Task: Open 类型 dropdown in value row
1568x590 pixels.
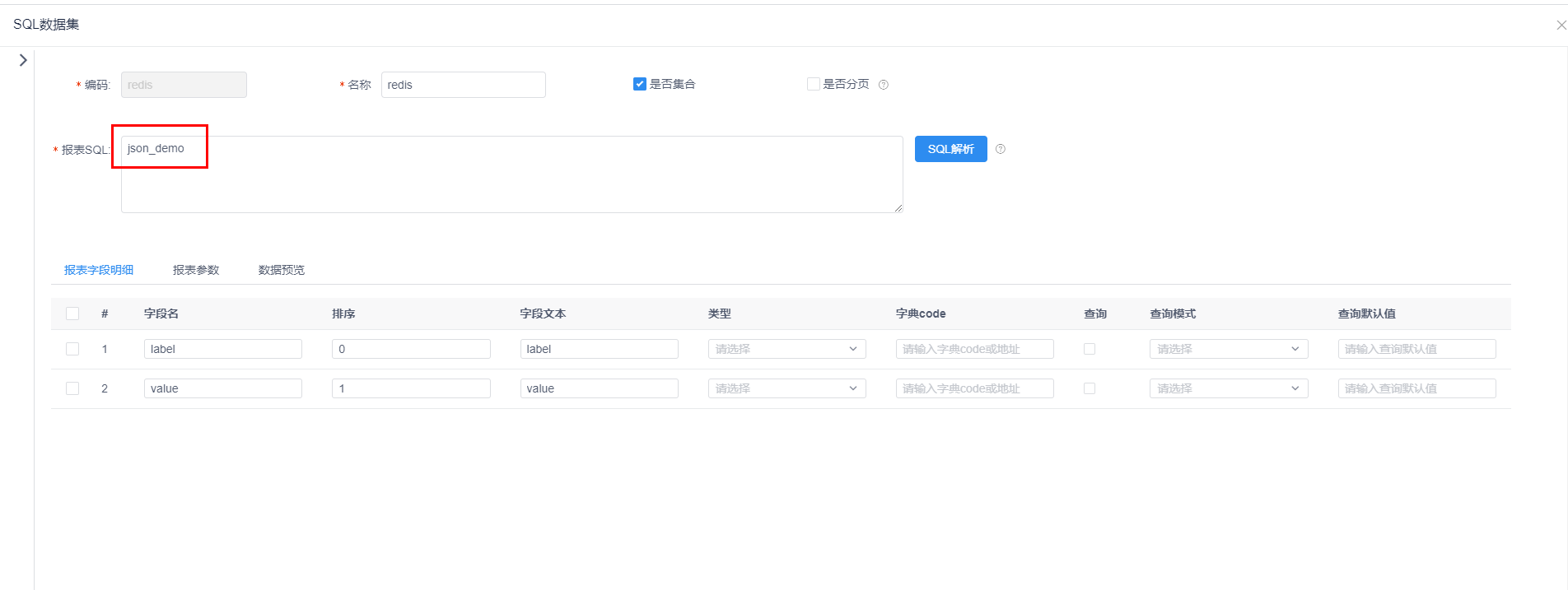Action: [x=786, y=388]
